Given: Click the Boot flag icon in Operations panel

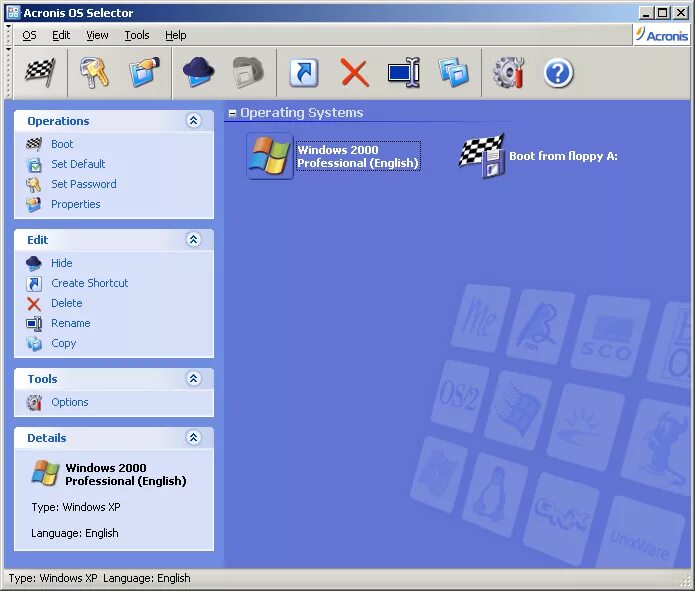Looking at the screenshot, I should pyautogui.click(x=34, y=144).
